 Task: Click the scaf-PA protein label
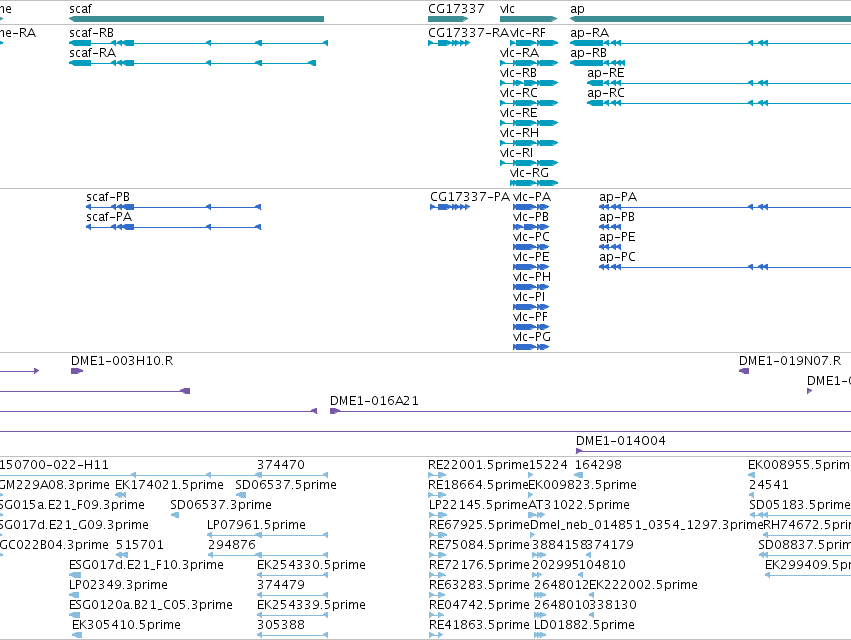pos(109,217)
